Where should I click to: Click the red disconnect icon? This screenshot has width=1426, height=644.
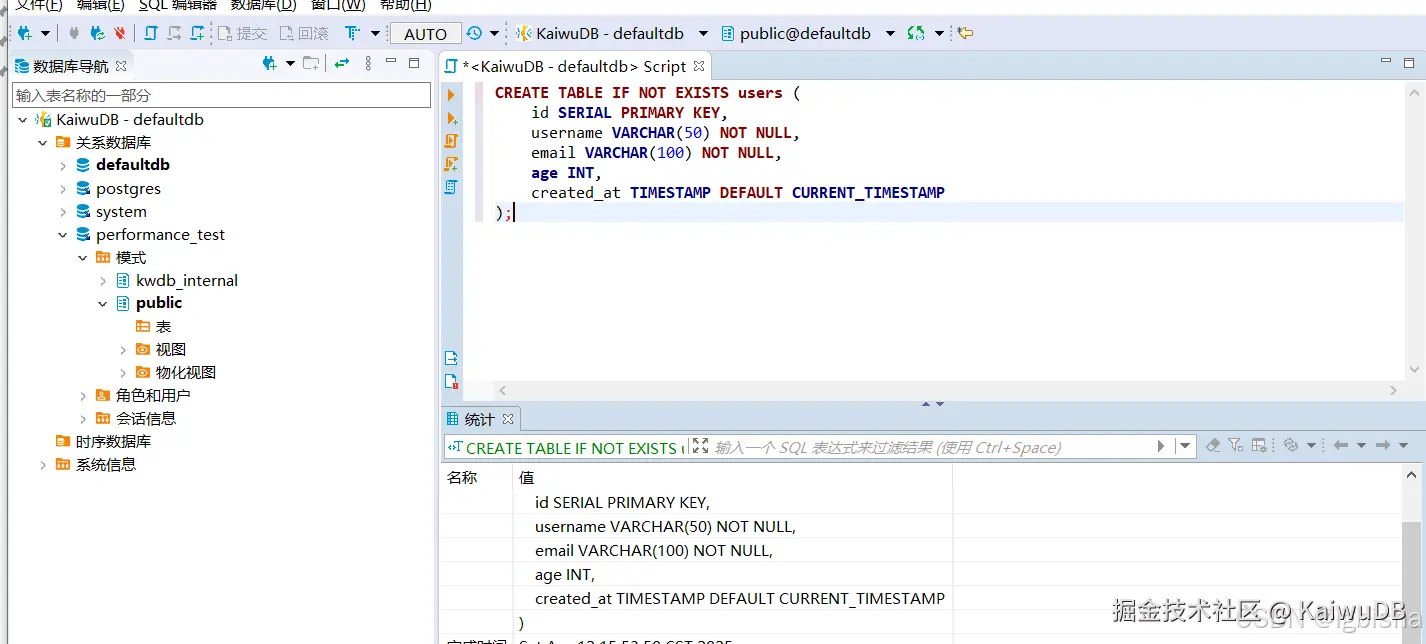coord(120,33)
